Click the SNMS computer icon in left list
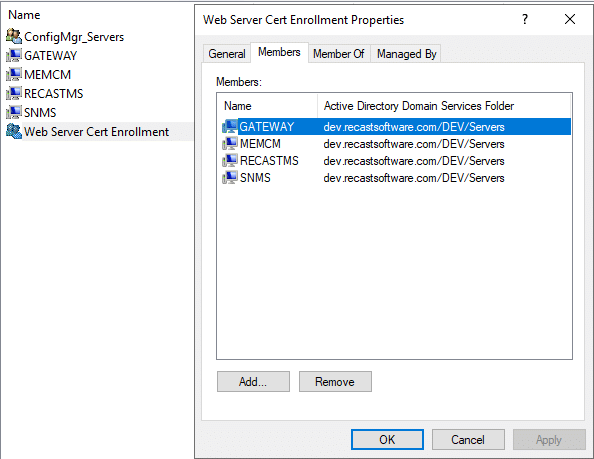594x459 pixels. (x=14, y=112)
